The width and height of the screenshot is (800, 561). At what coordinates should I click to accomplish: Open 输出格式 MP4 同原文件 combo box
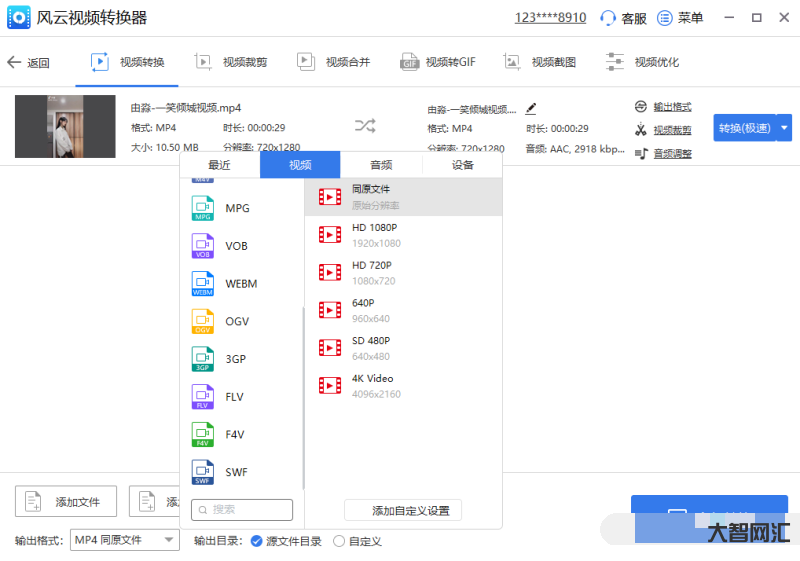tap(124, 540)
